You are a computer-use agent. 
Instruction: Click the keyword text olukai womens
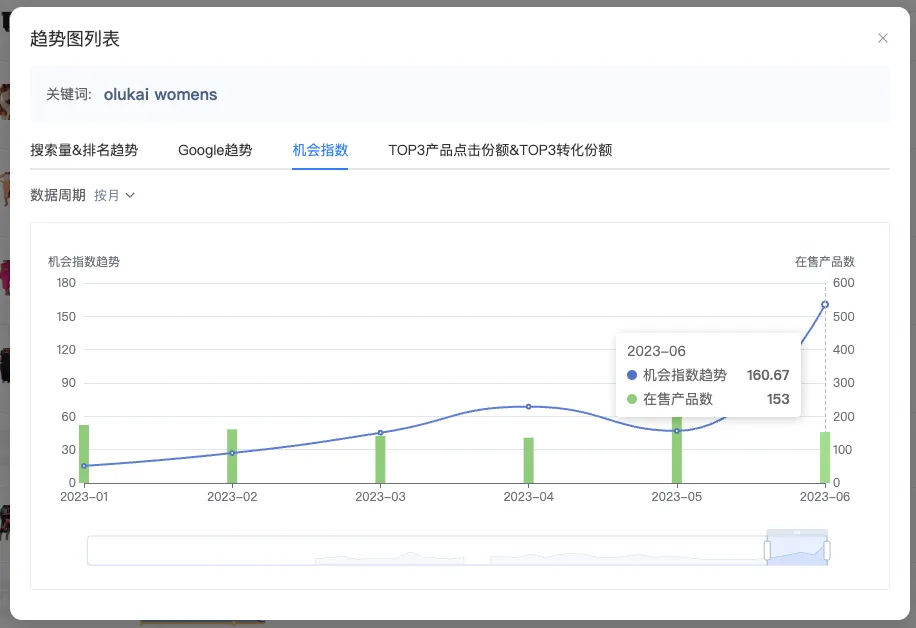pos(160,95)
